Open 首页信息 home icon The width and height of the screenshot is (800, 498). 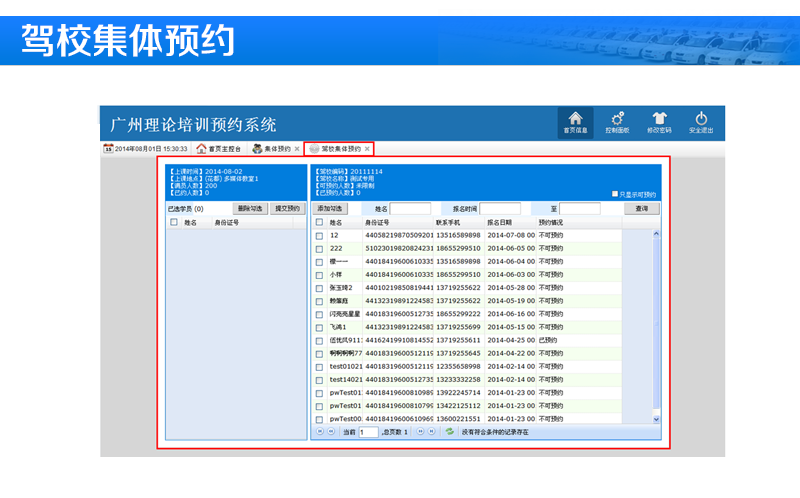click(575, 120)
